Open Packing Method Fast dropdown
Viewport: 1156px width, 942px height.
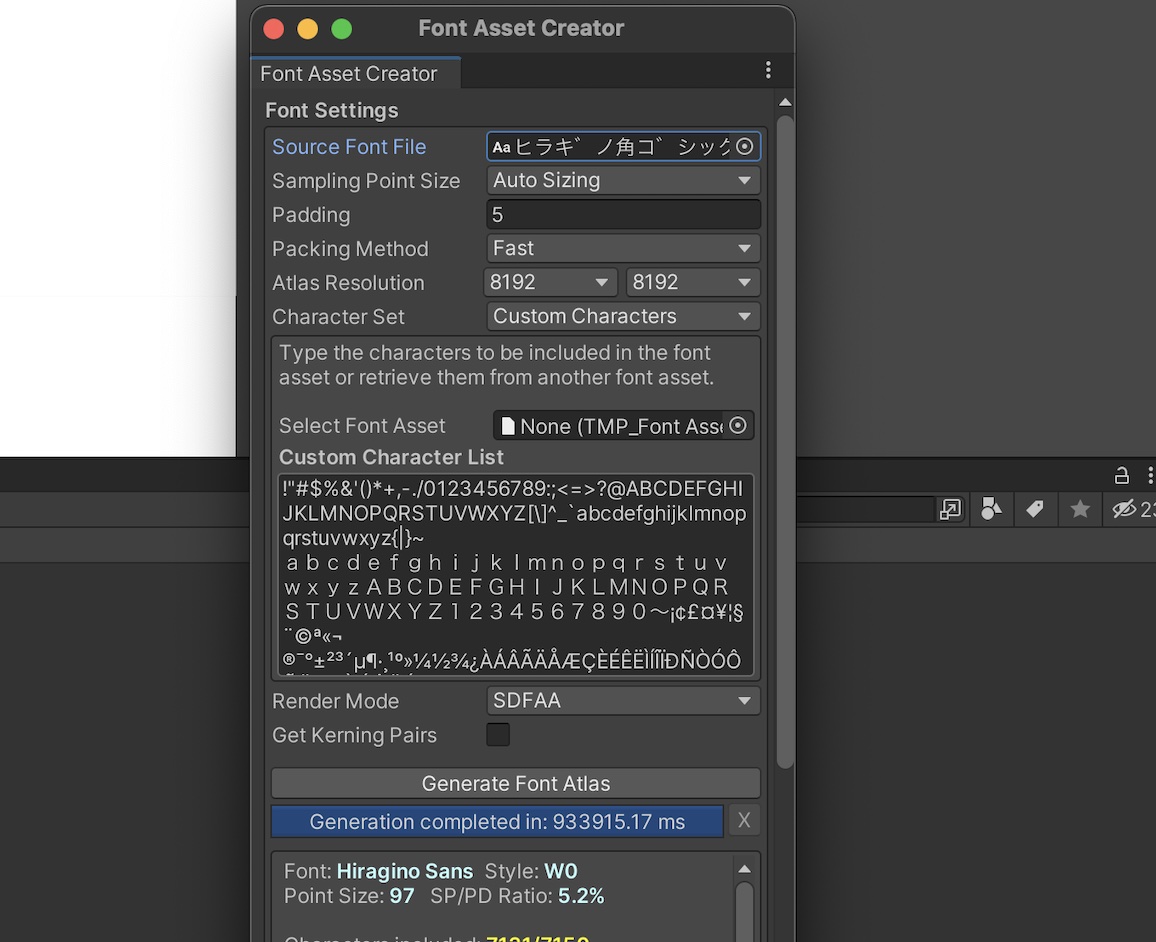pyautogui.click(x=623, y=248)
